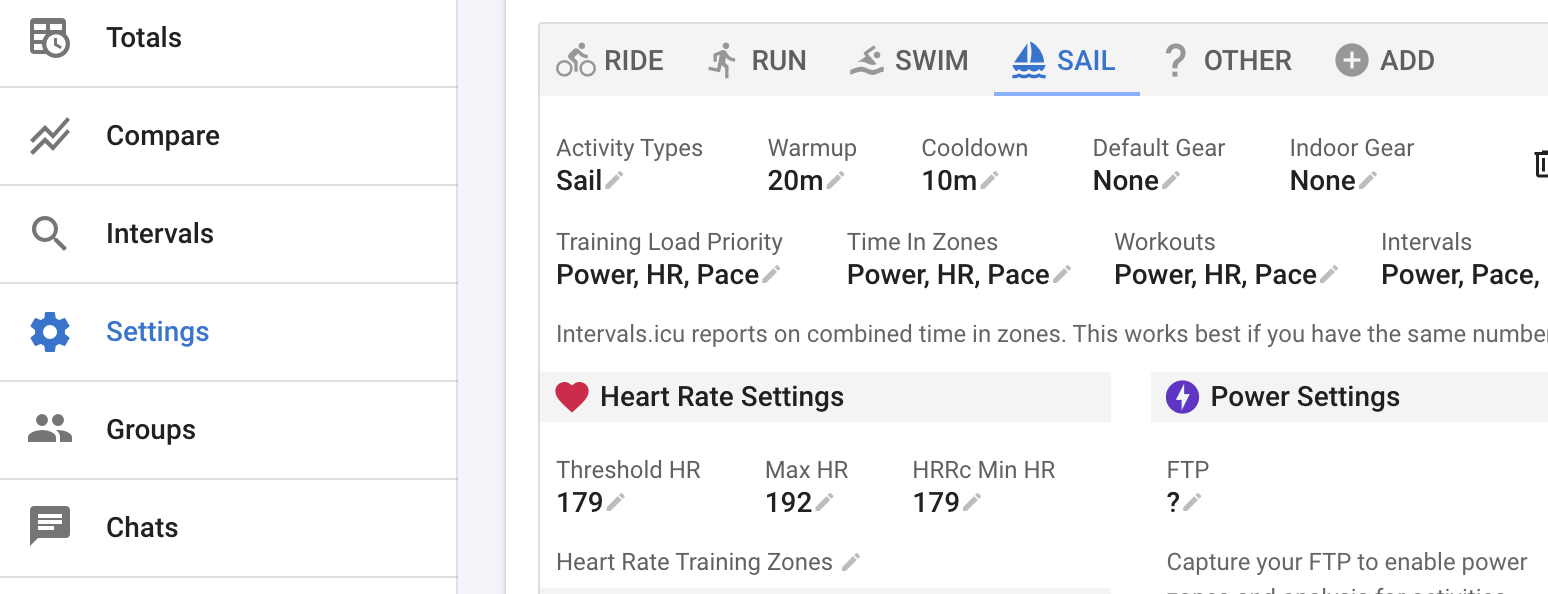Screen dimensions: 1548x594
Task: Edit Threshold HR 179 via pencil icon
Action: tap(616, 502)
